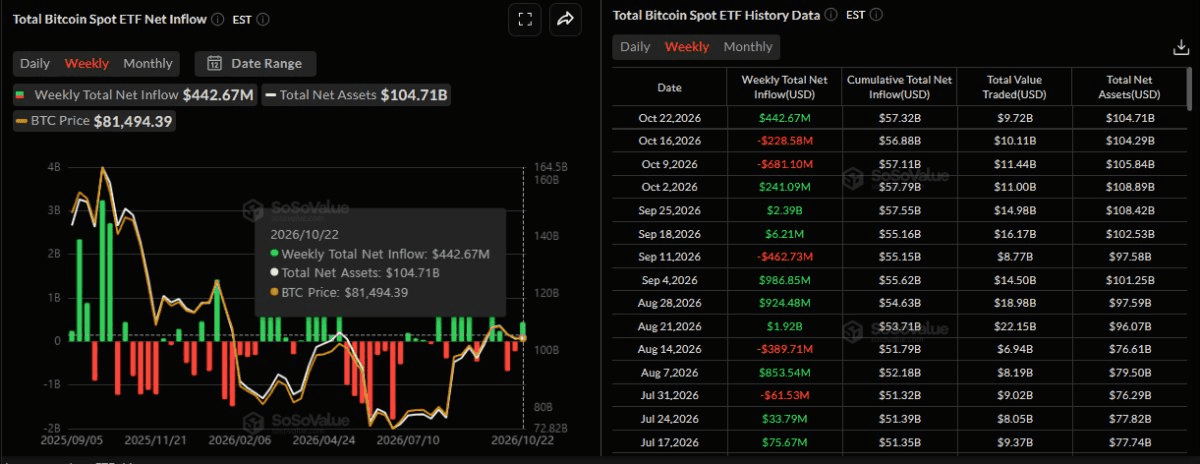This screenshot has width=1200, height=464.
Task: Click green Weekly Net Inflow legend swatch
Action: 20,95
